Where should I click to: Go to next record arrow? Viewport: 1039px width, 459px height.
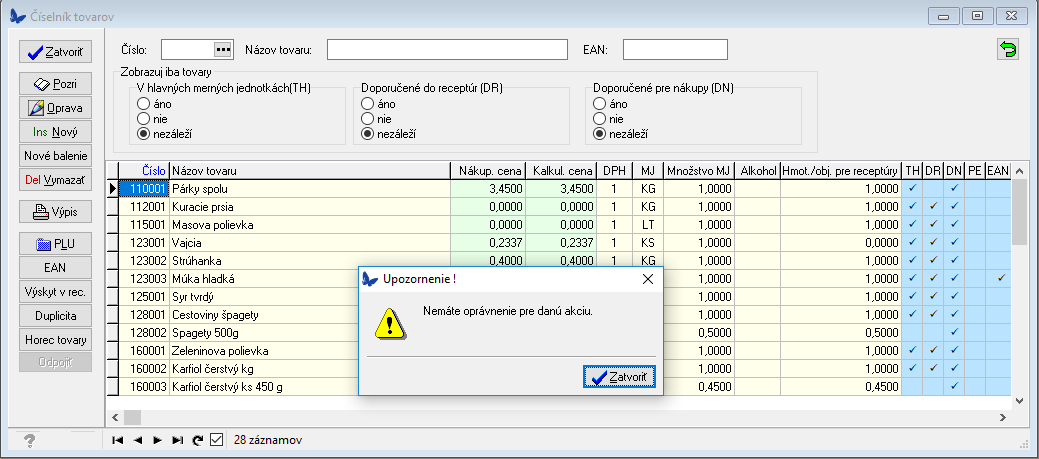click(157, 440)
